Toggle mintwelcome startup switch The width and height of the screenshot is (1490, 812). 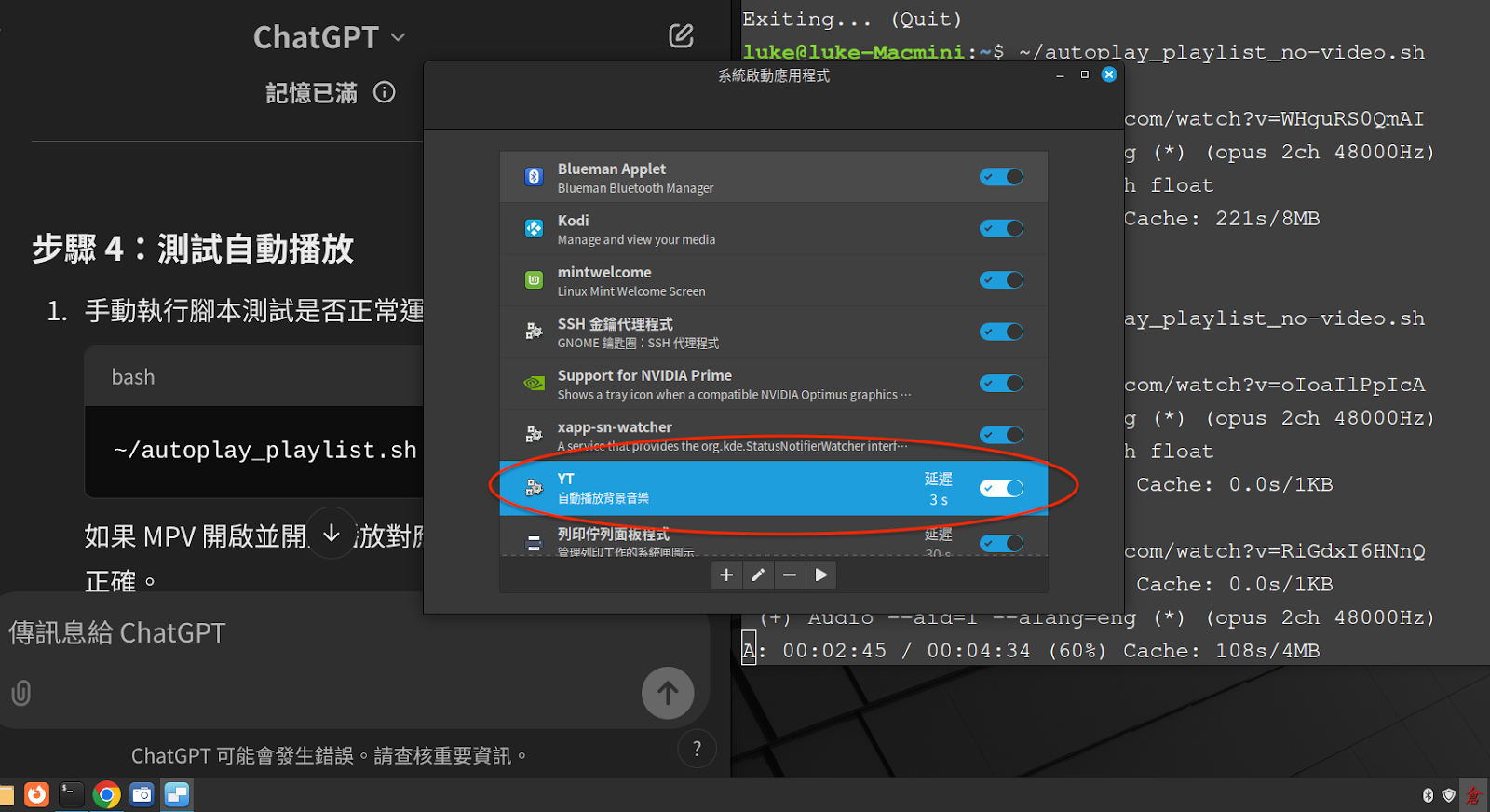click(1001, 280)
